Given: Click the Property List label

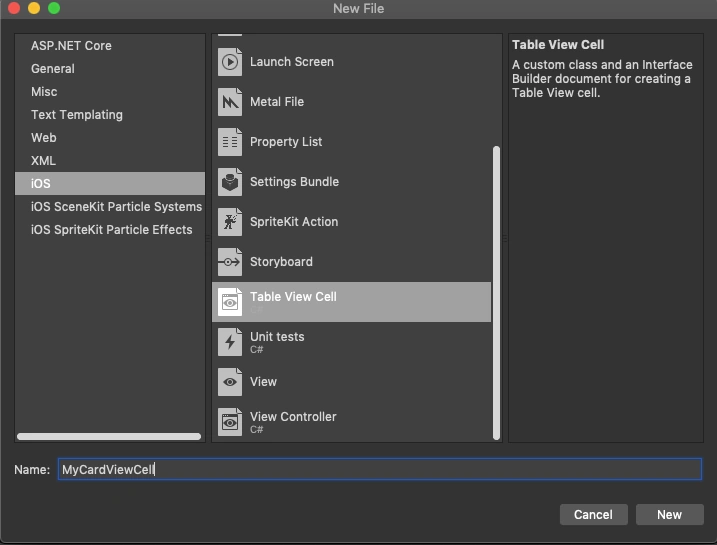Looking at the screenshot, I should (x=286, y=142).
